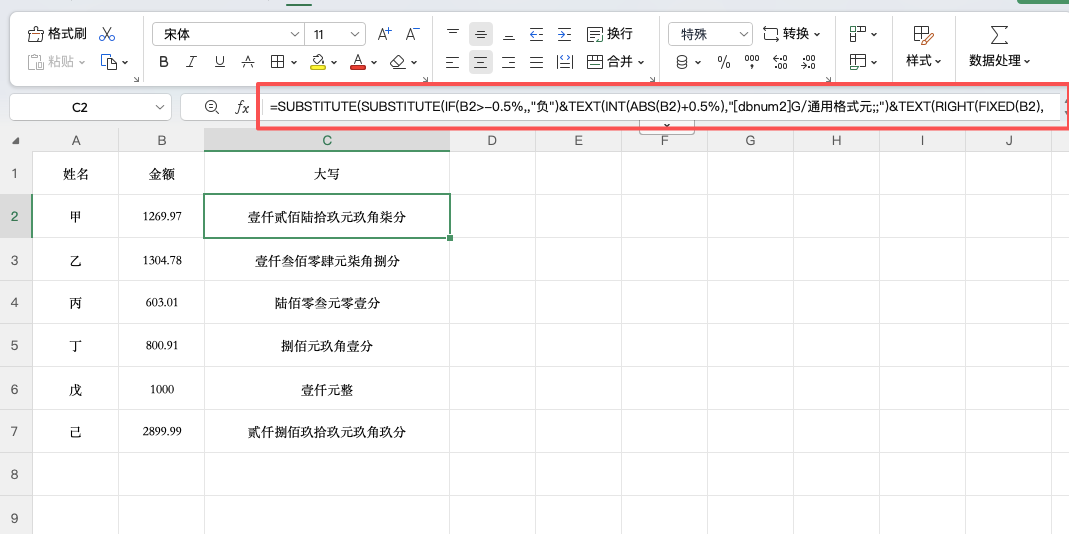Increase font size with A+ icon
The image size is (1069, 534).
click(x=385, y=34)
